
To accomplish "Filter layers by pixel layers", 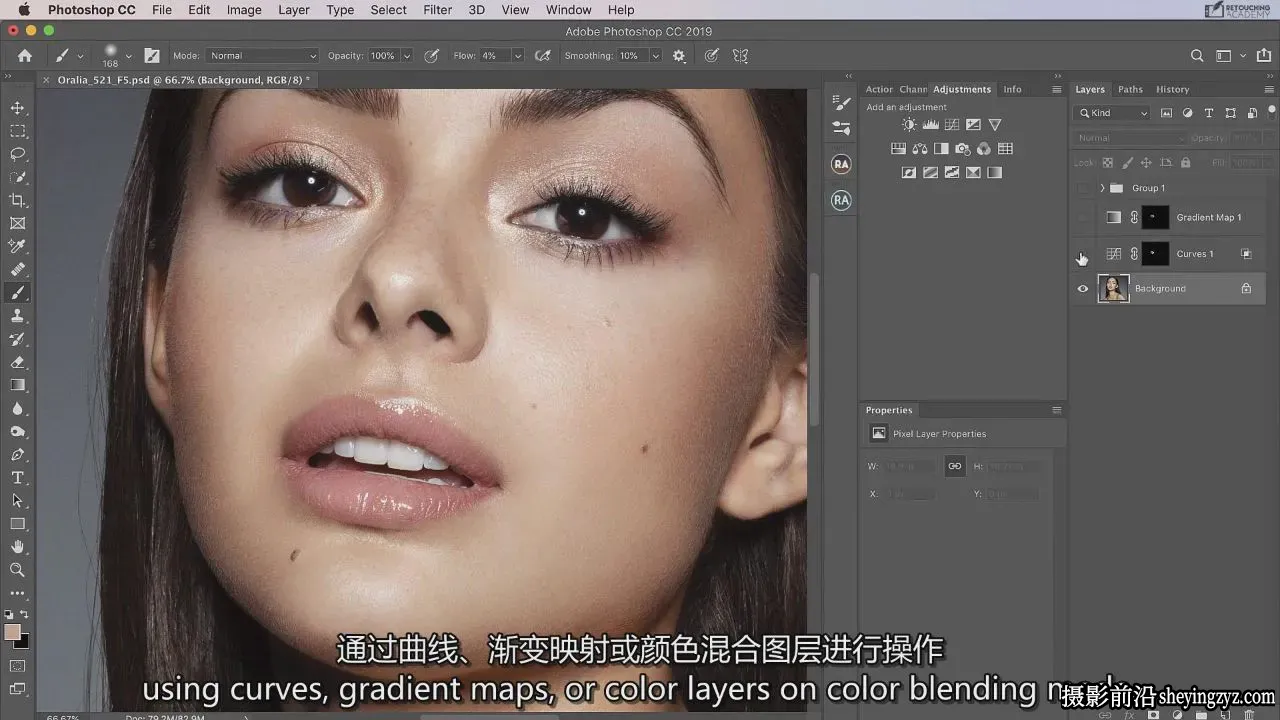I will 1166,114.
